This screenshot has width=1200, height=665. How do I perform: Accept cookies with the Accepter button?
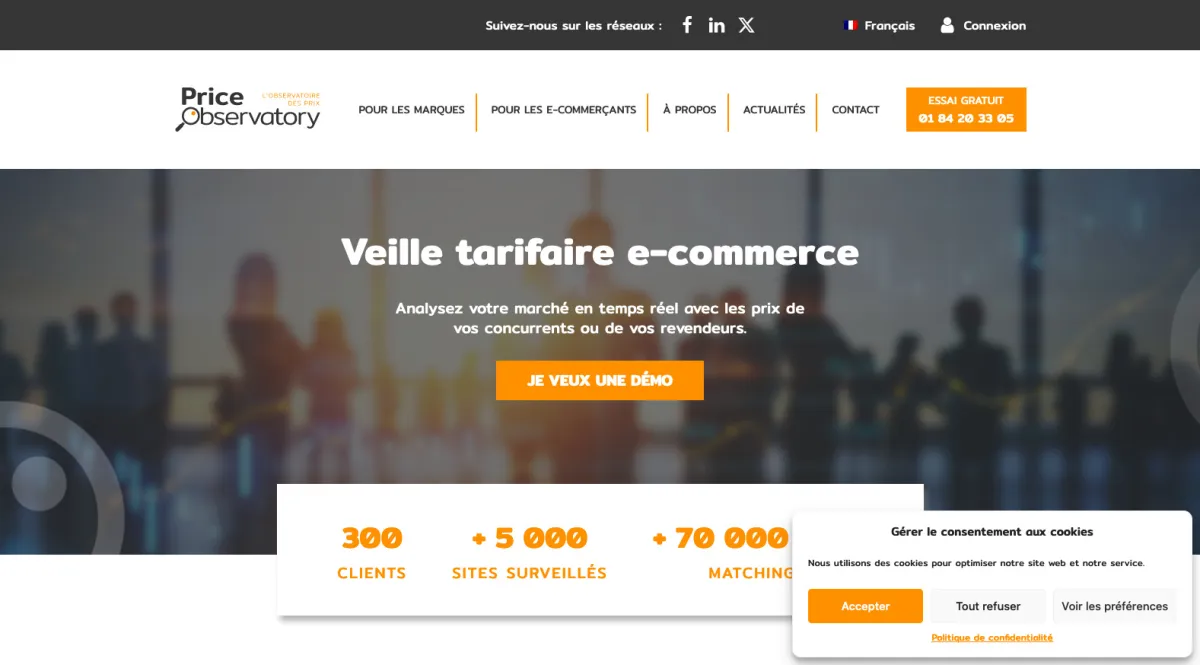(x=865, y=606)
